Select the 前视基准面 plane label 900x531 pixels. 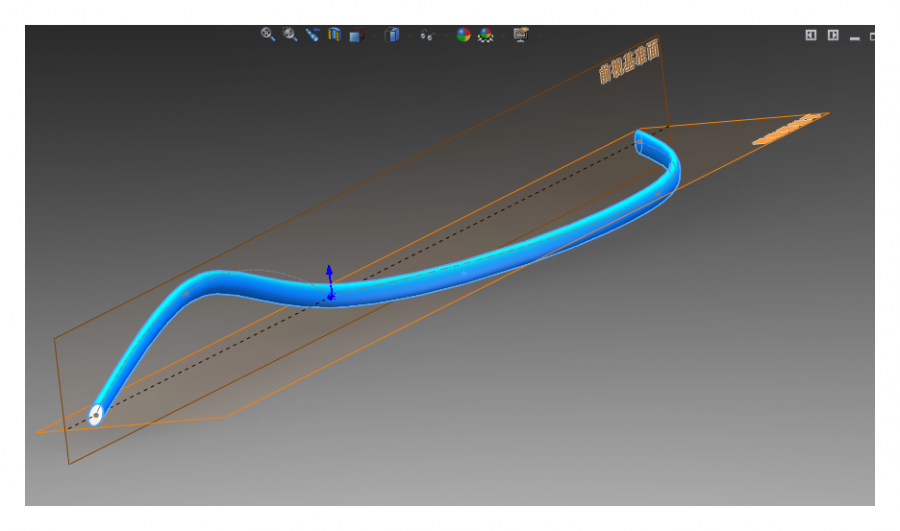pos(629,63)
